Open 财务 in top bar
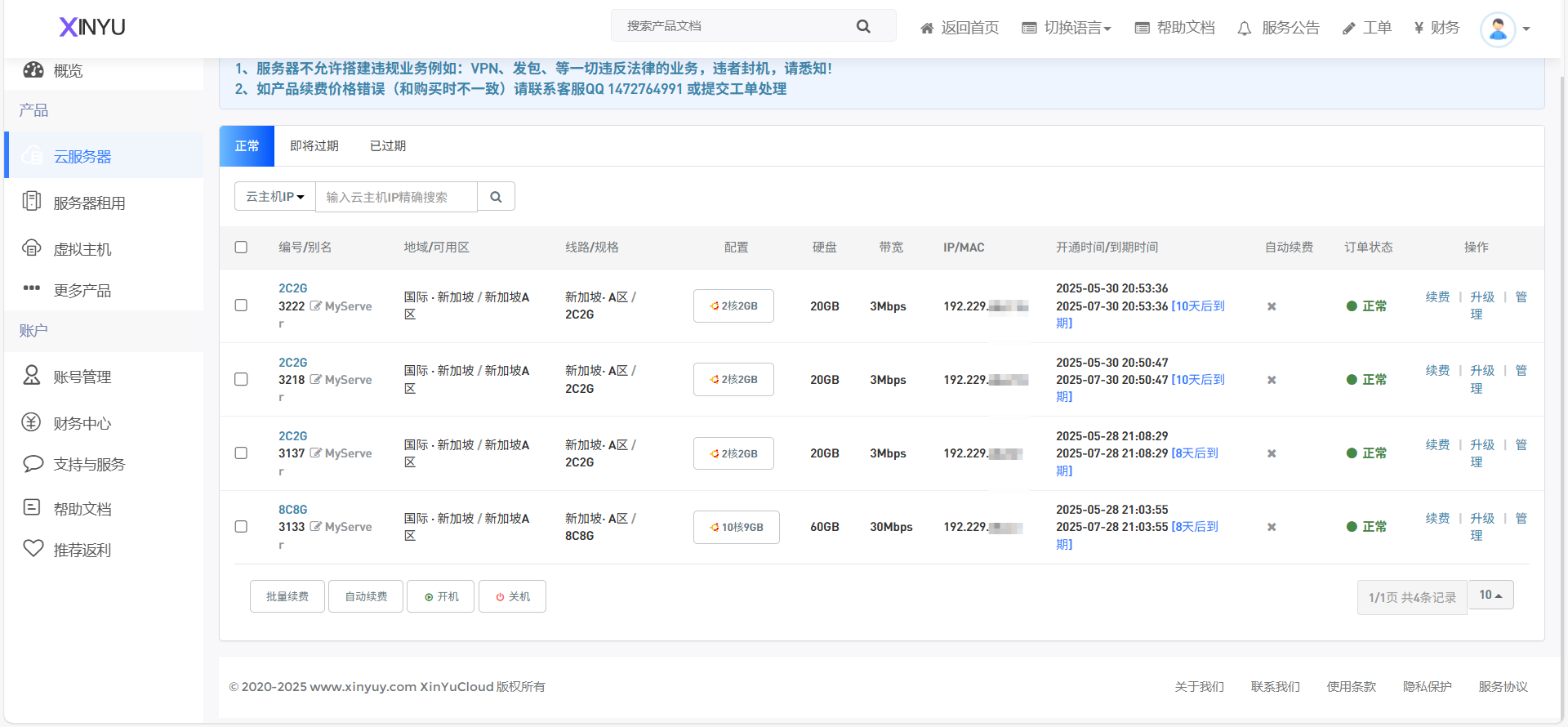 (x=1437, y=28)
